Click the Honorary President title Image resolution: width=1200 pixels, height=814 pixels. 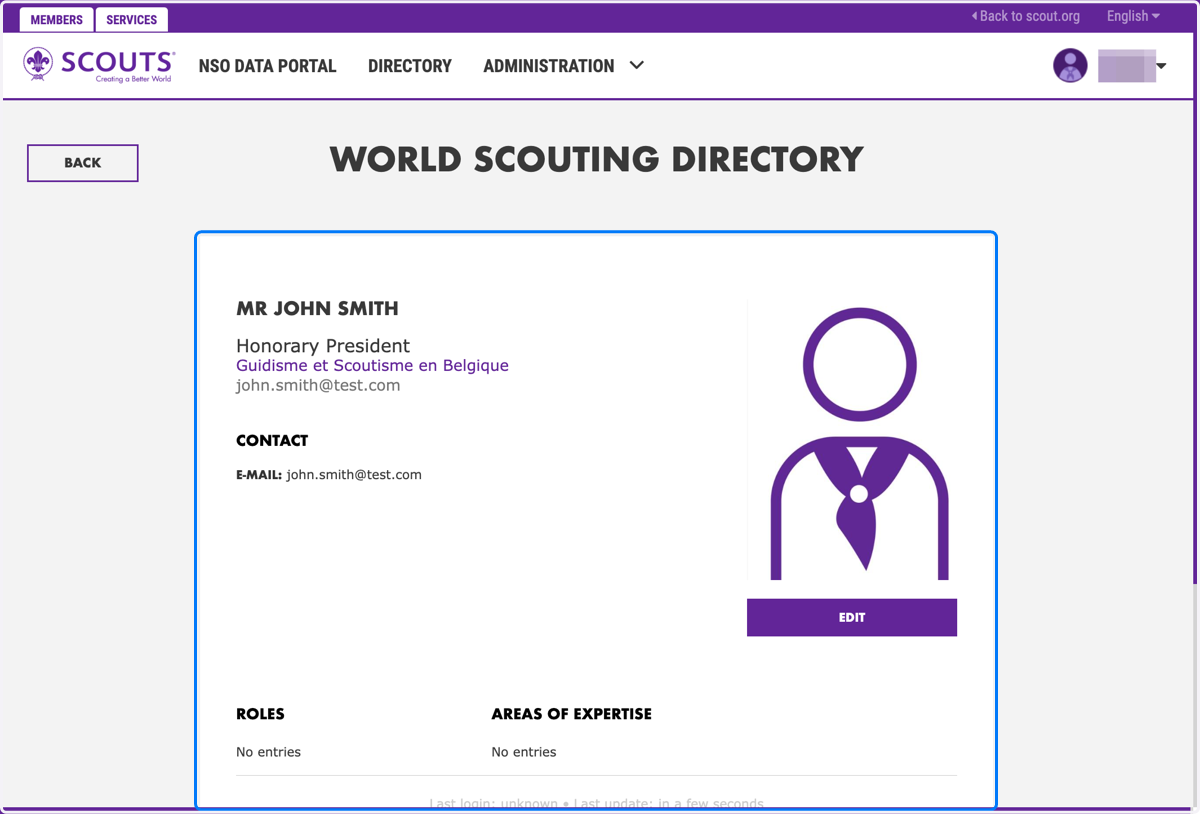[323, 346]
